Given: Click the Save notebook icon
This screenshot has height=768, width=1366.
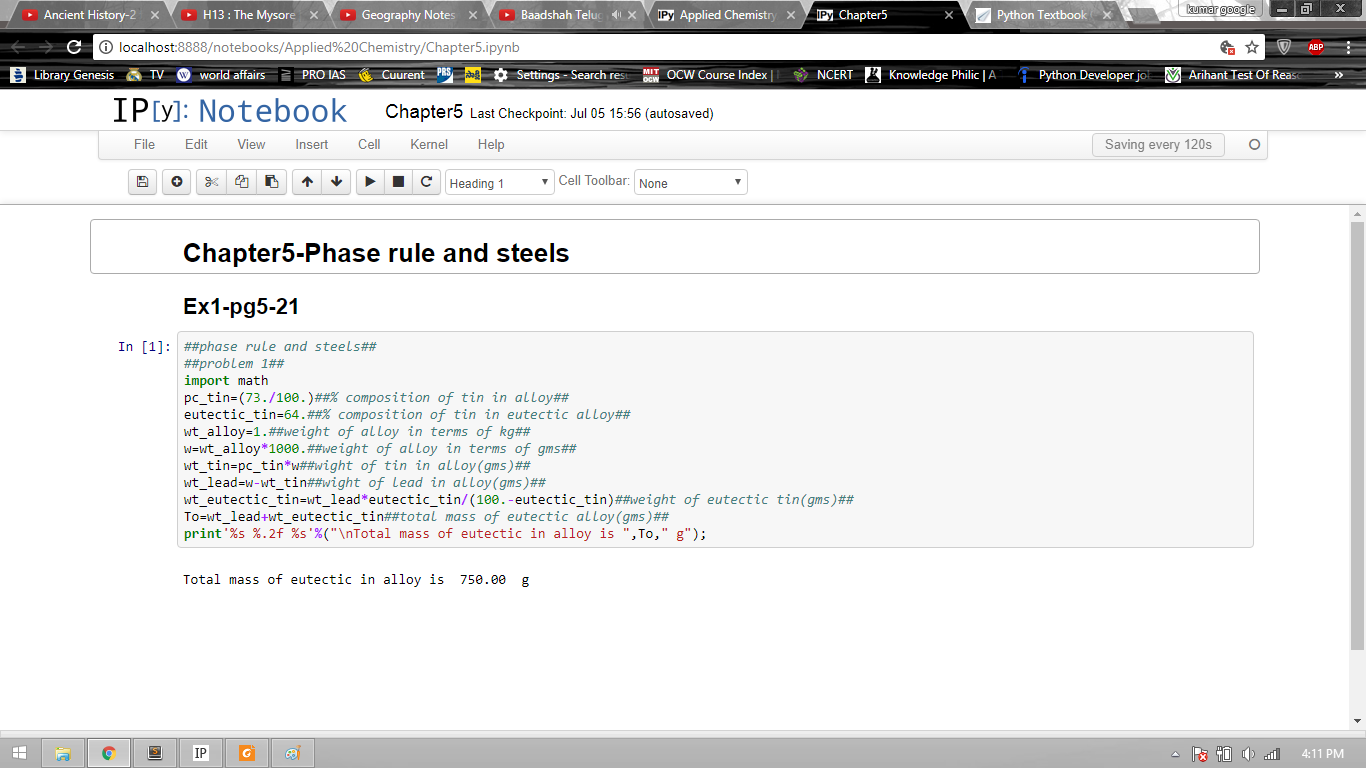Looking at the screenshot, I should coord(142,182).
